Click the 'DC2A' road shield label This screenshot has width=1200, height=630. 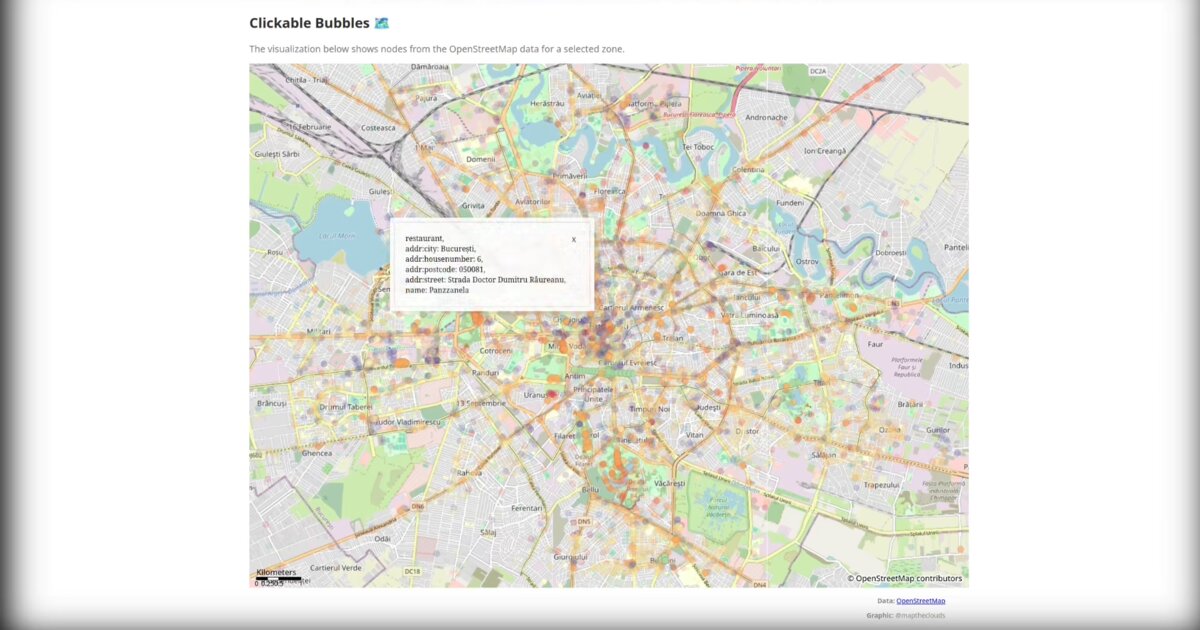(818, 72)
